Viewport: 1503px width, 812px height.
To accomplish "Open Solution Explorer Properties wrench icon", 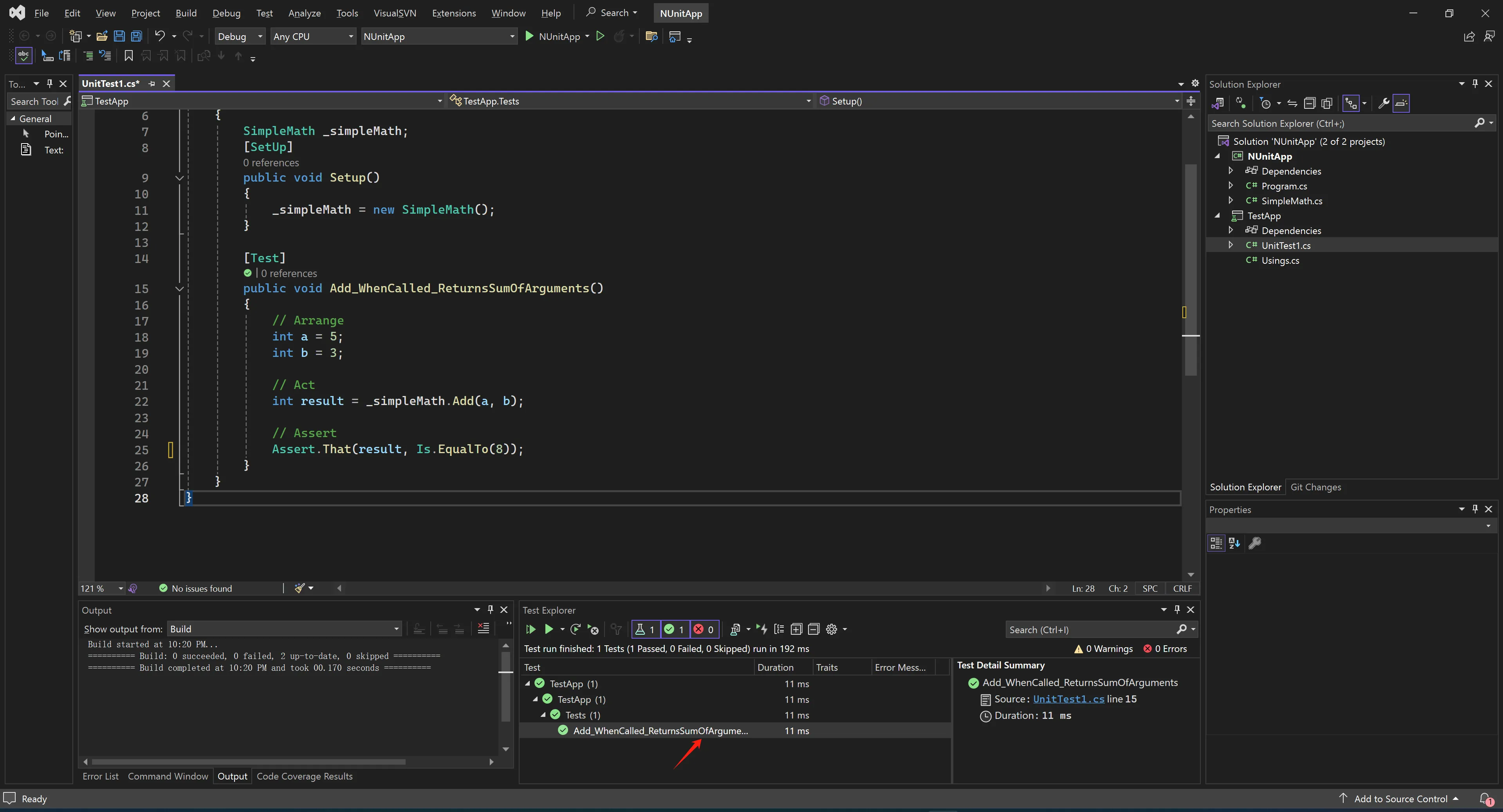I will point(1383,104).
